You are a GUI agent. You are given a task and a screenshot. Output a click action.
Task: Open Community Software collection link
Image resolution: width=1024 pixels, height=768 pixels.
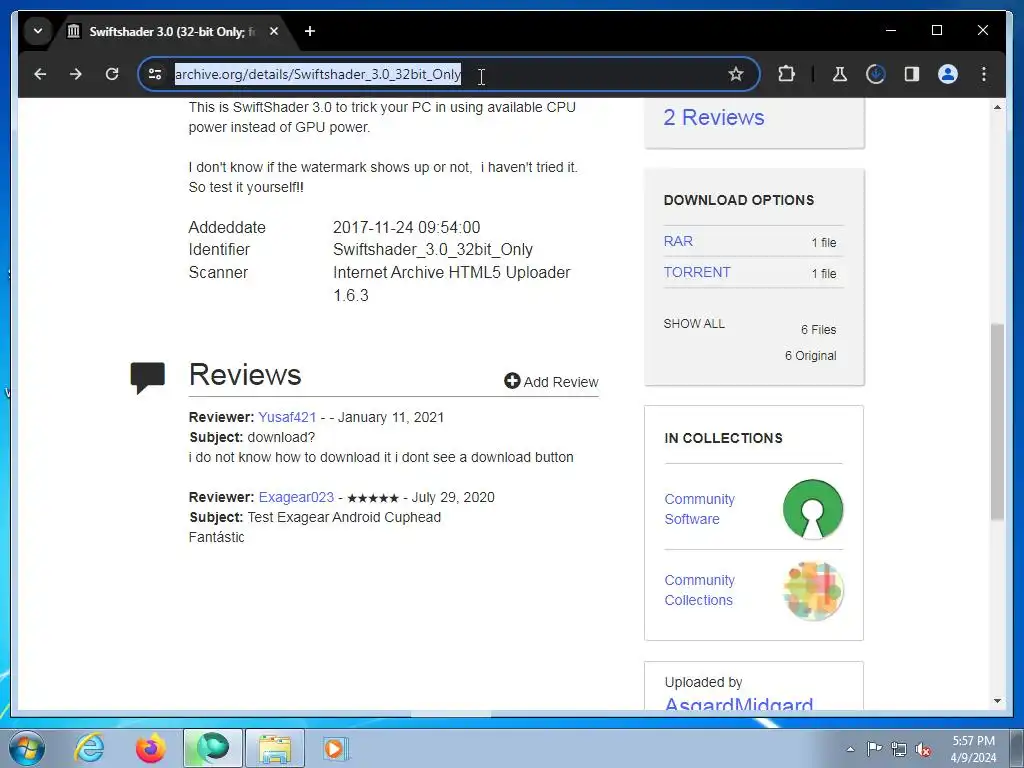click(x=699, y=509)
